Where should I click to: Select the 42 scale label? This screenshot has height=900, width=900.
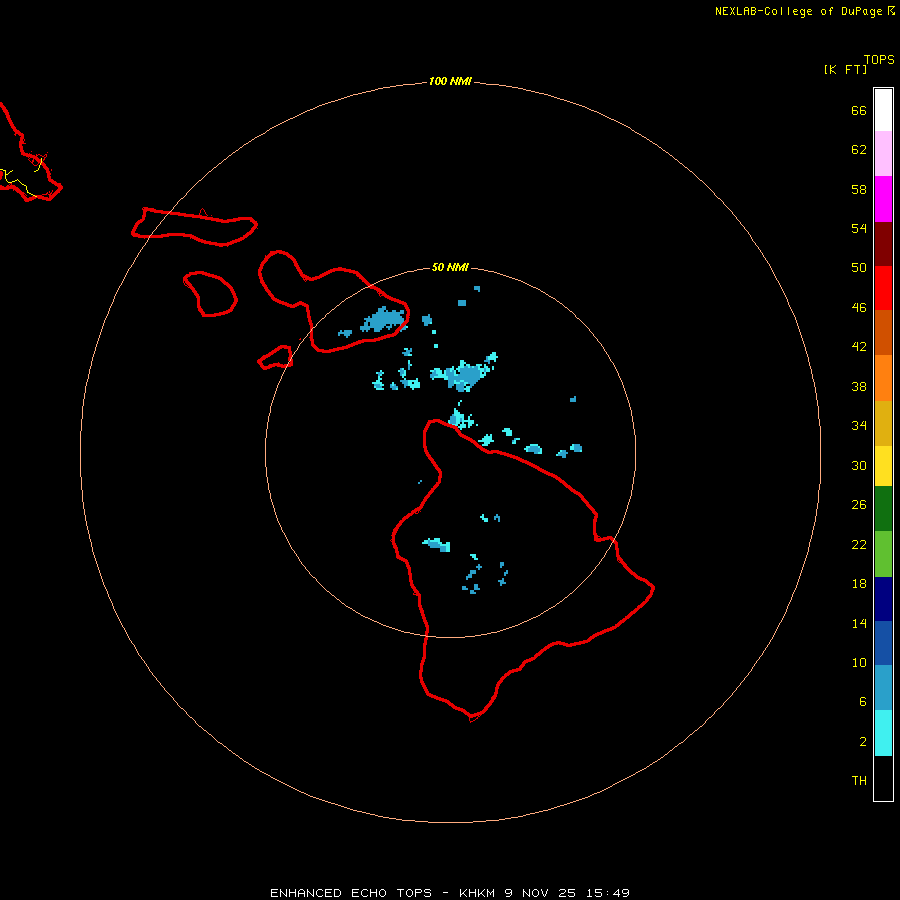coord(859,347)
